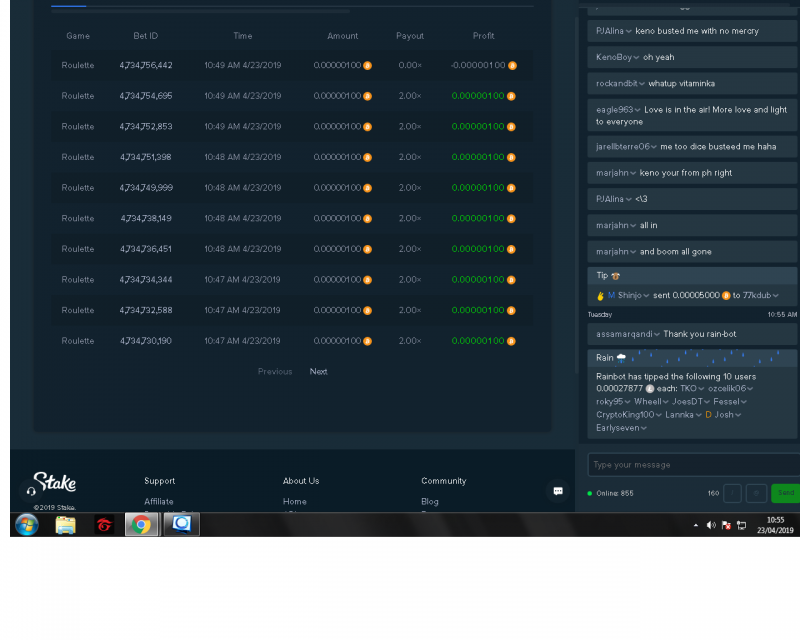Click profit bitcoin icon for bet 4,734,756,442

pos(512,66)
